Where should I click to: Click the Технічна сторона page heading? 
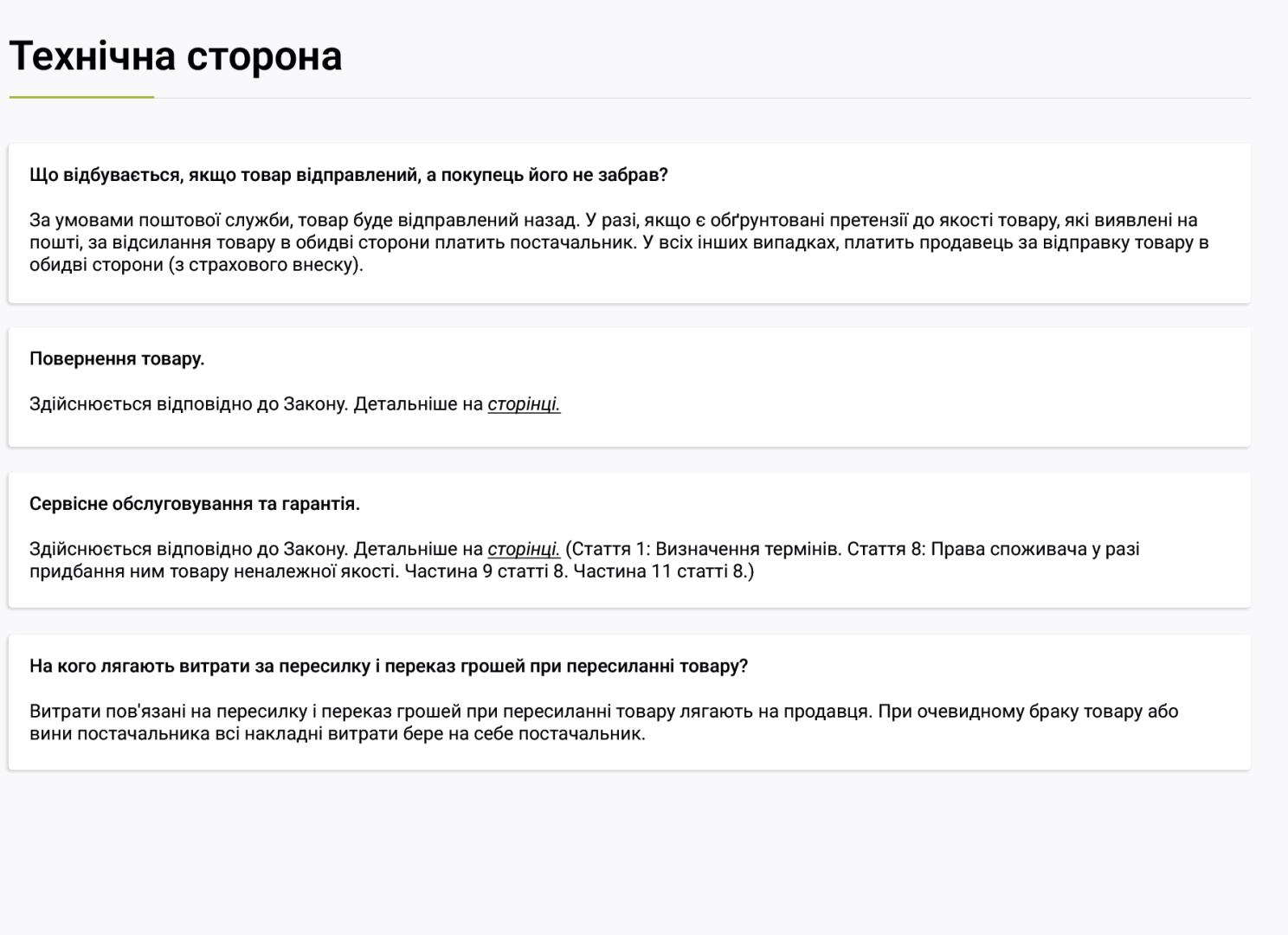click(176, 56)
